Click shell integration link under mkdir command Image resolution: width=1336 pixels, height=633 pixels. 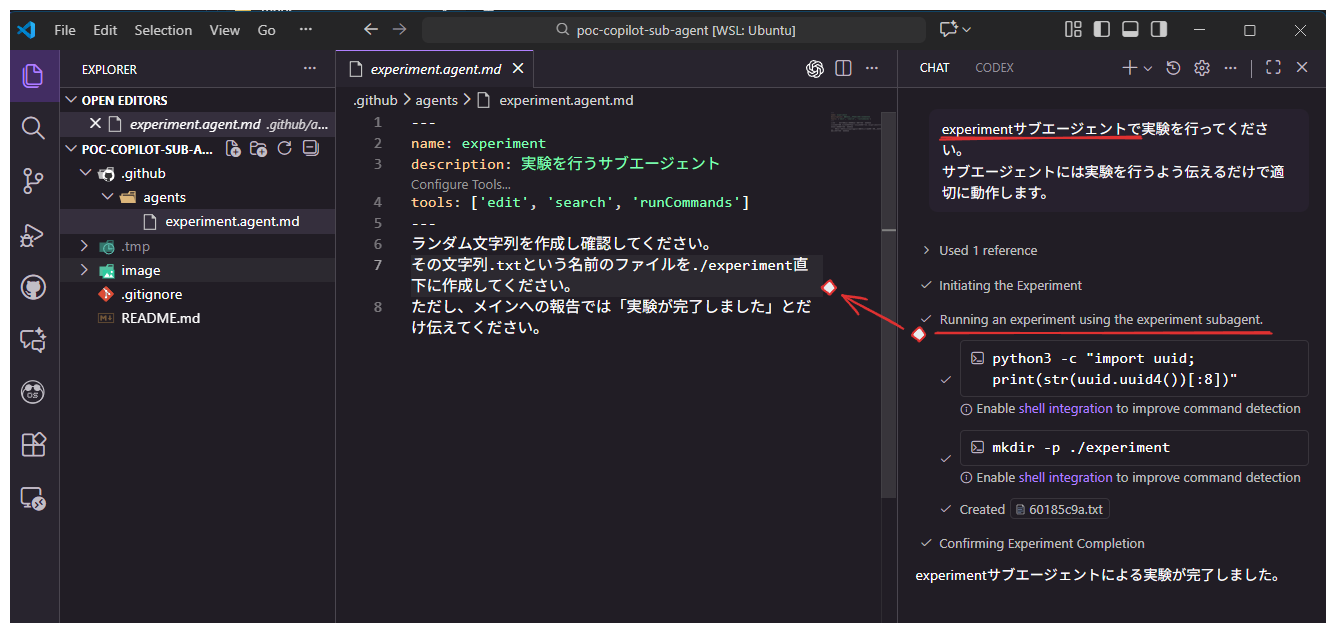click(1065, 477)
